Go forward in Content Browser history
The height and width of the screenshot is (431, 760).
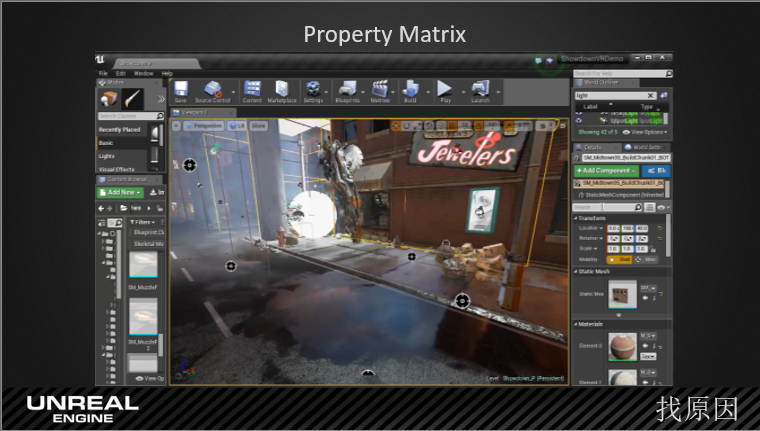[x=110, y=208]
